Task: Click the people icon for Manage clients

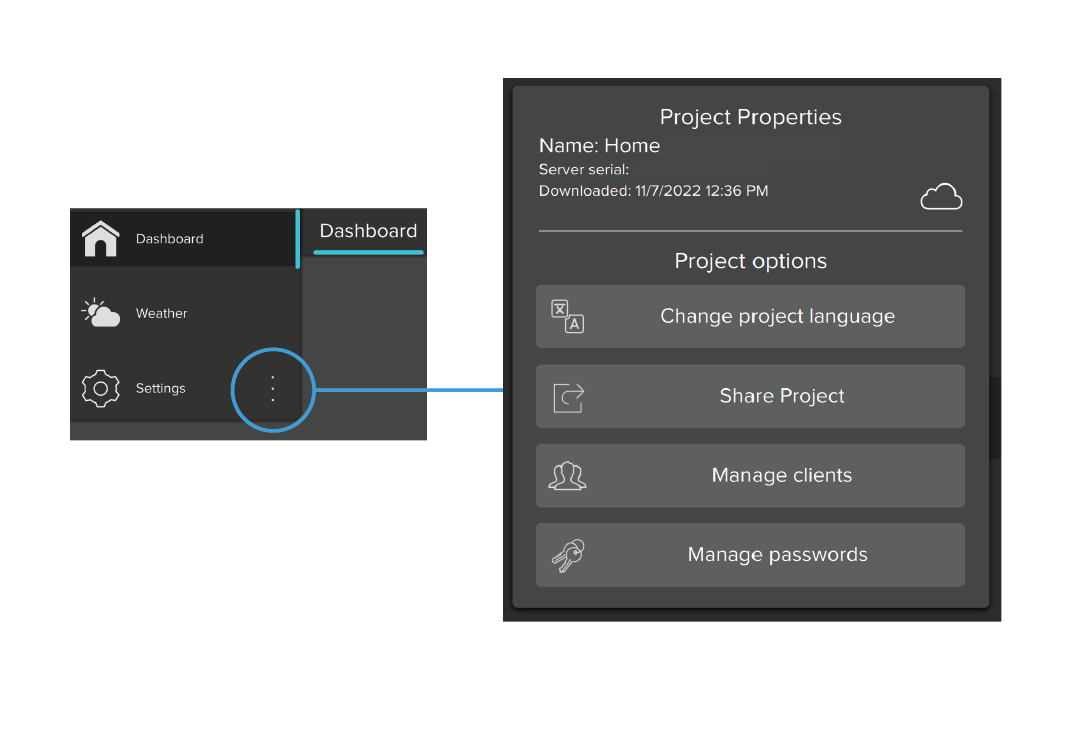Action: click(x=567, y=475)
